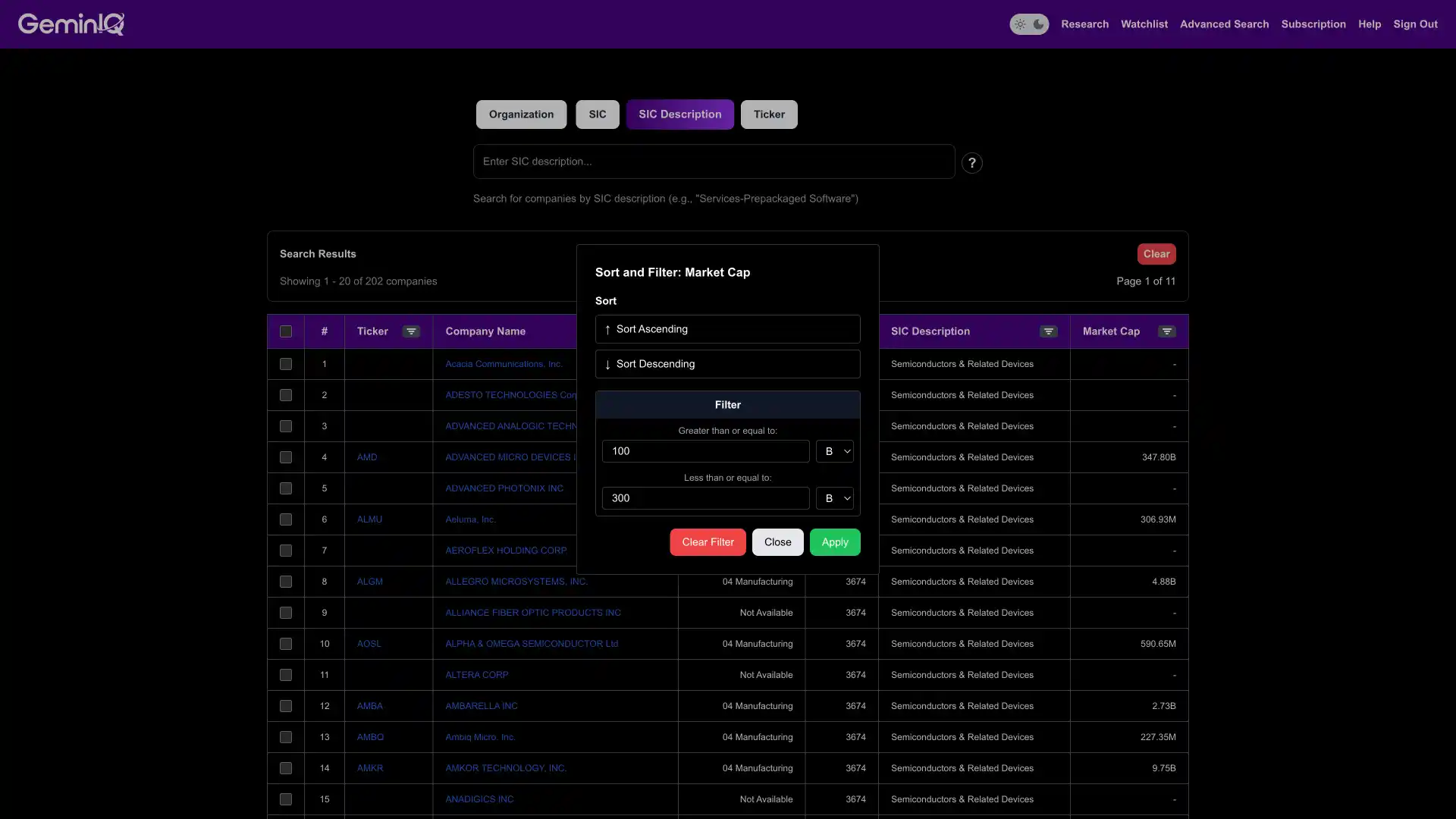The height and width of the screenshot is (819, 1456).
Task: Click the question mark help icon beside search
Action: point(971,163)
